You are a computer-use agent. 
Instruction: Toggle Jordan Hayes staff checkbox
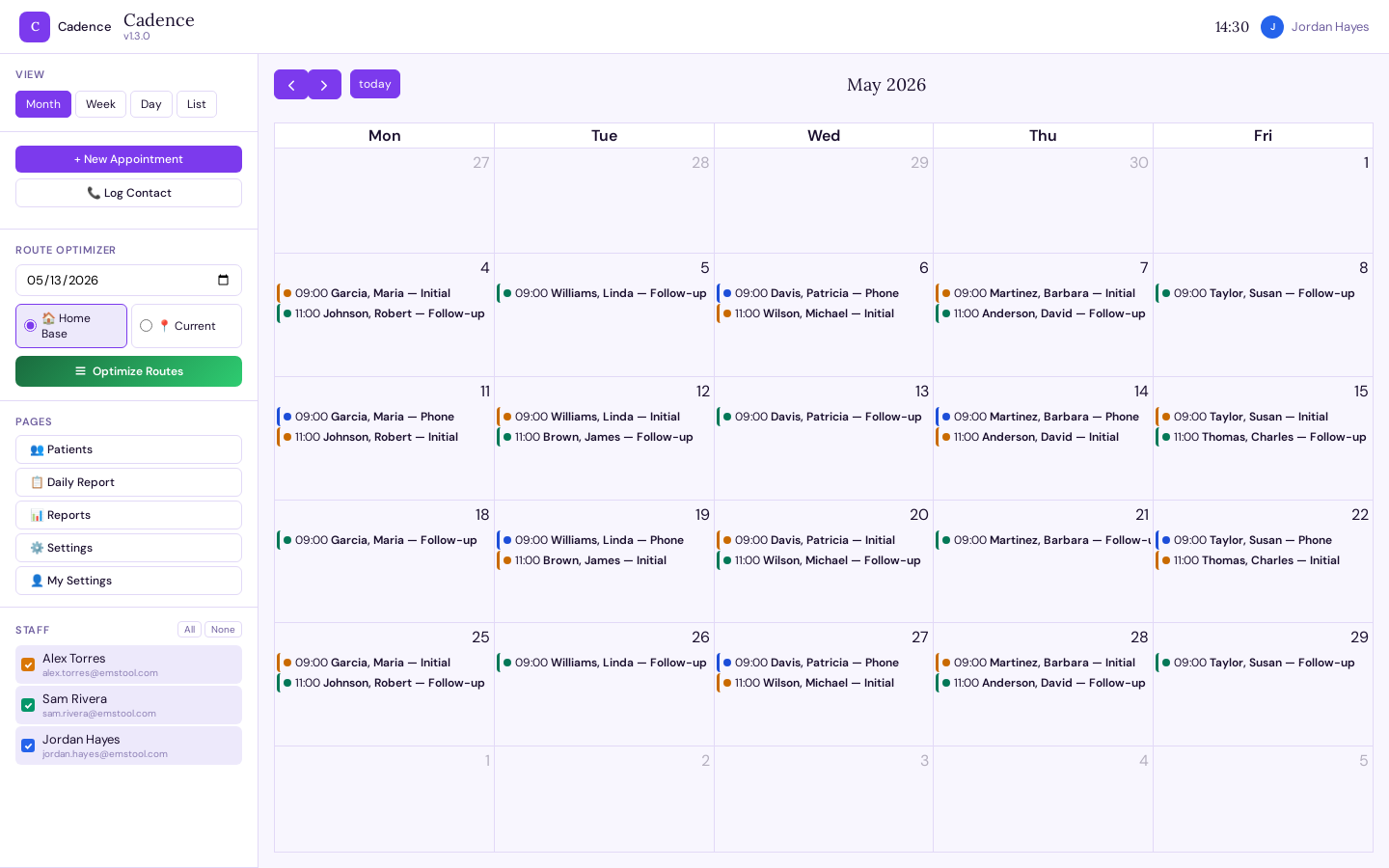[28, 746]
